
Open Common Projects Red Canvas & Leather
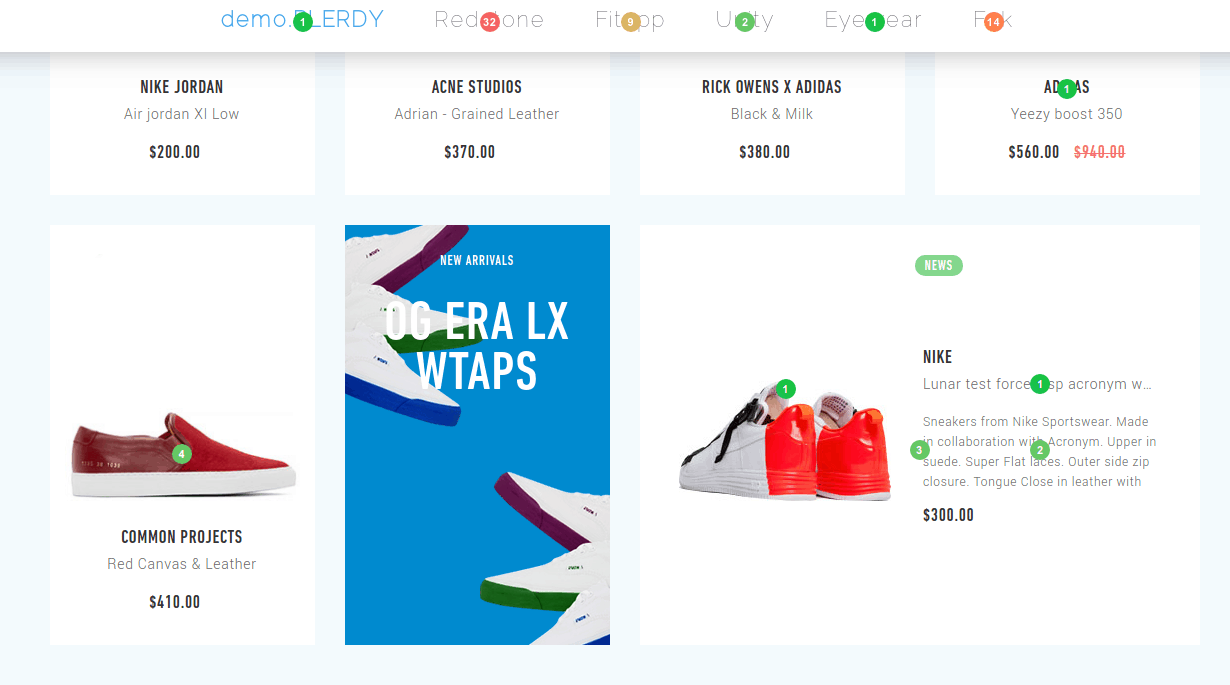(182, 564)
